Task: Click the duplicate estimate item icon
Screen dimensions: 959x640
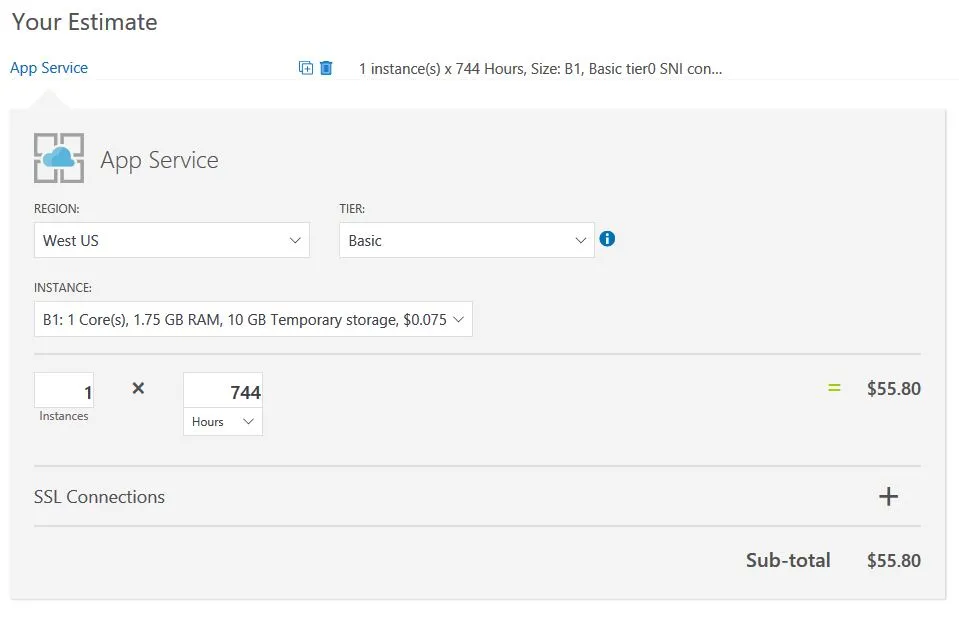Action: pos(305,68)
